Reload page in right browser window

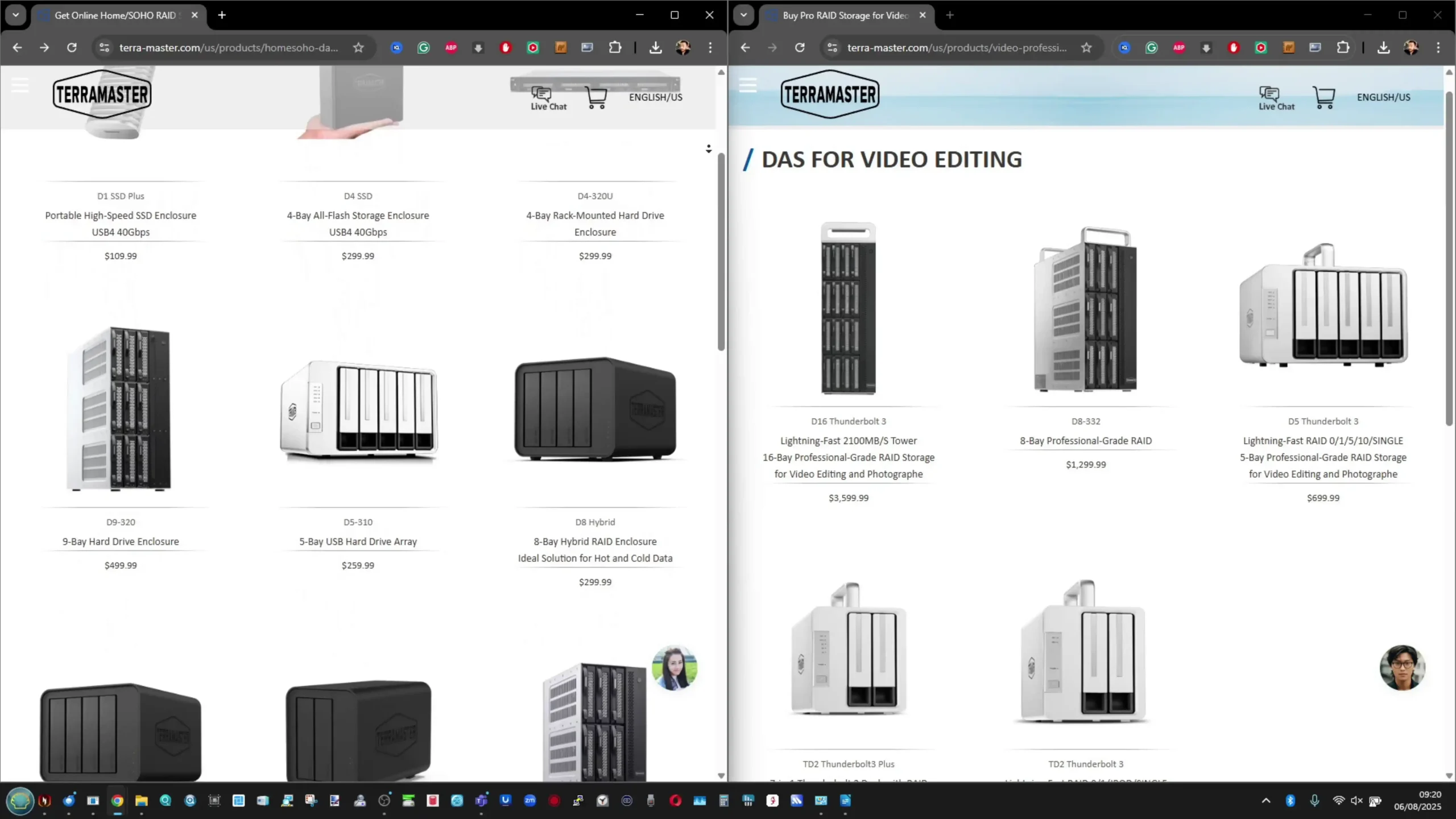800,47
